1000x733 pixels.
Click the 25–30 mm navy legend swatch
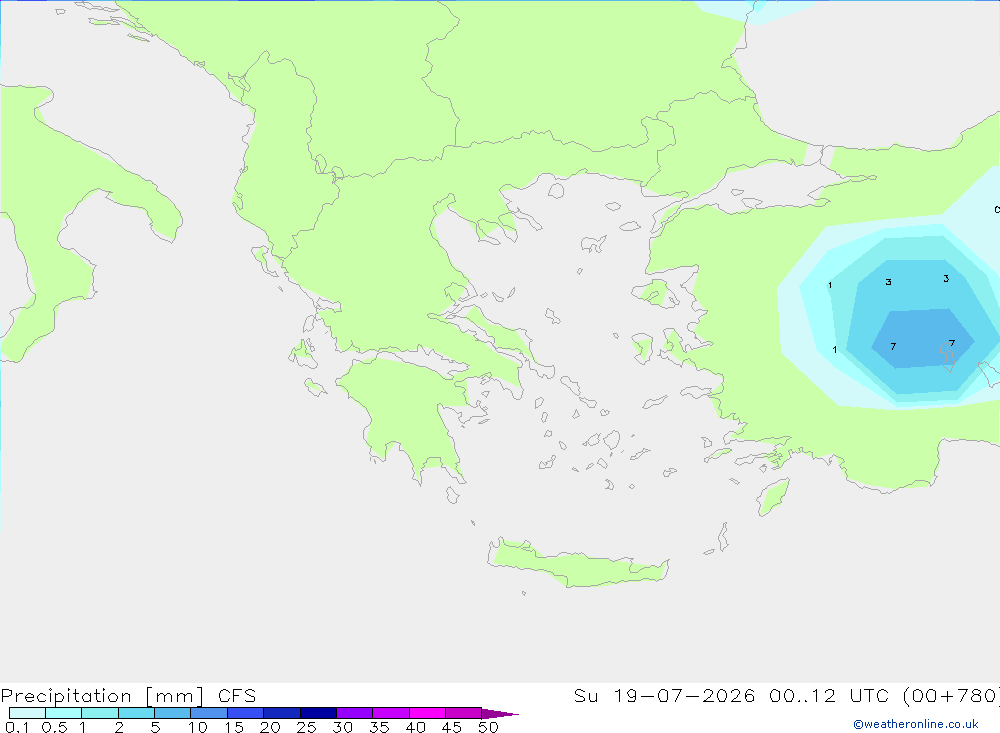318,713
